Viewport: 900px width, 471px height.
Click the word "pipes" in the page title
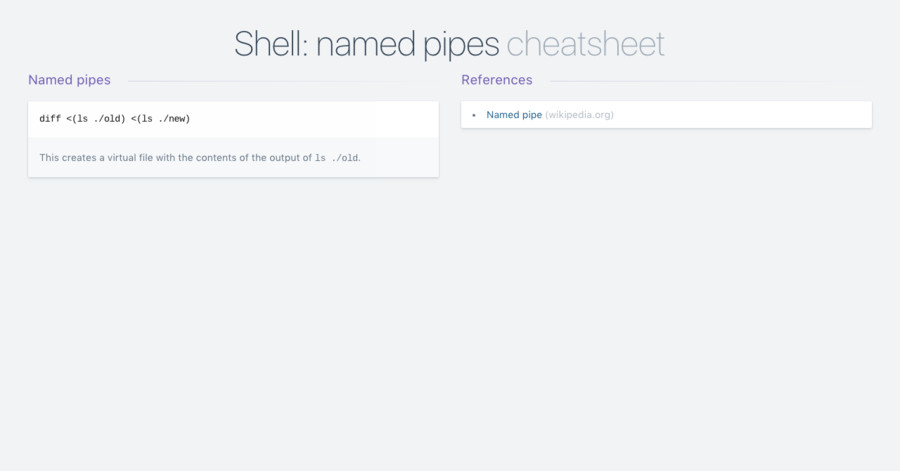pyautogui.click(x=462, y=44)
